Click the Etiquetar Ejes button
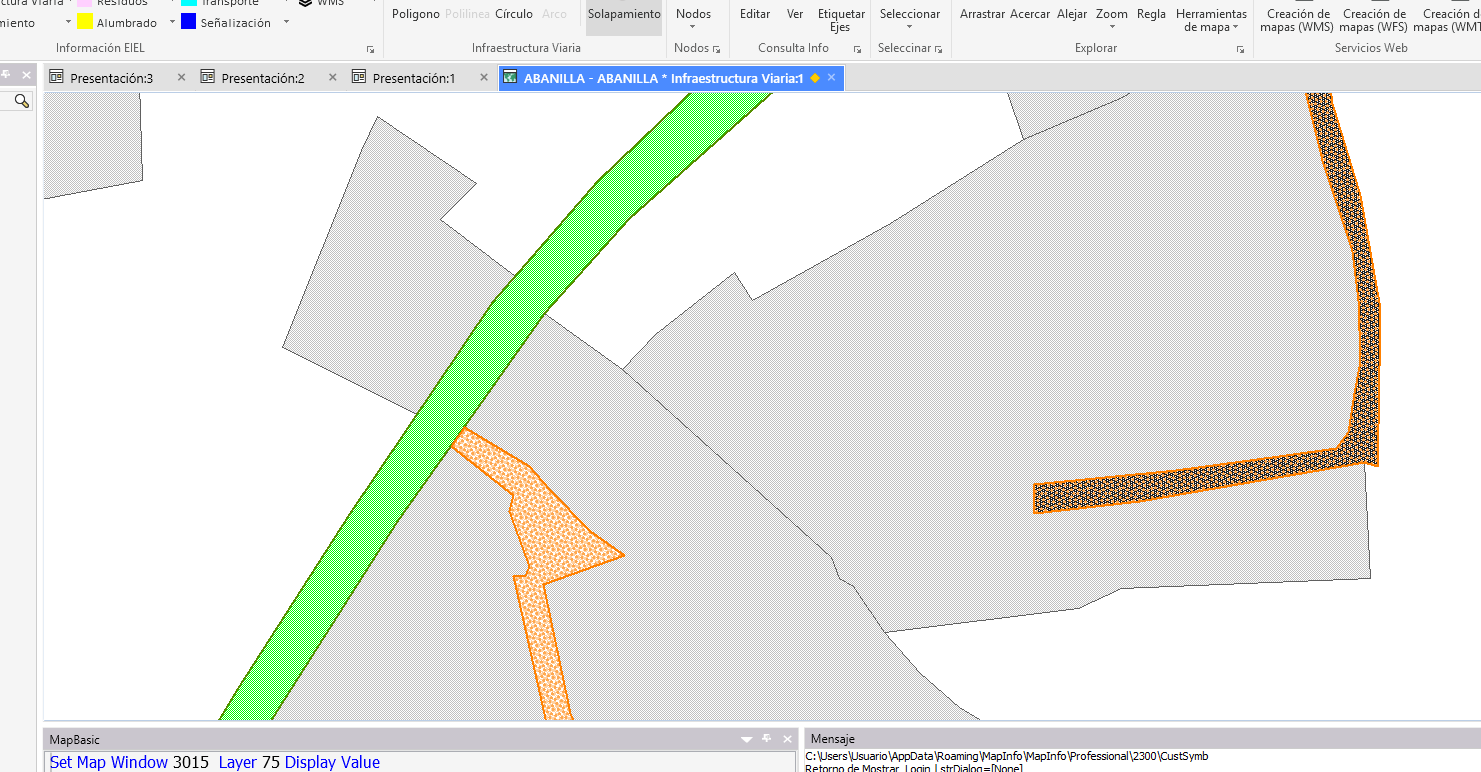 [x=841, y=20]
